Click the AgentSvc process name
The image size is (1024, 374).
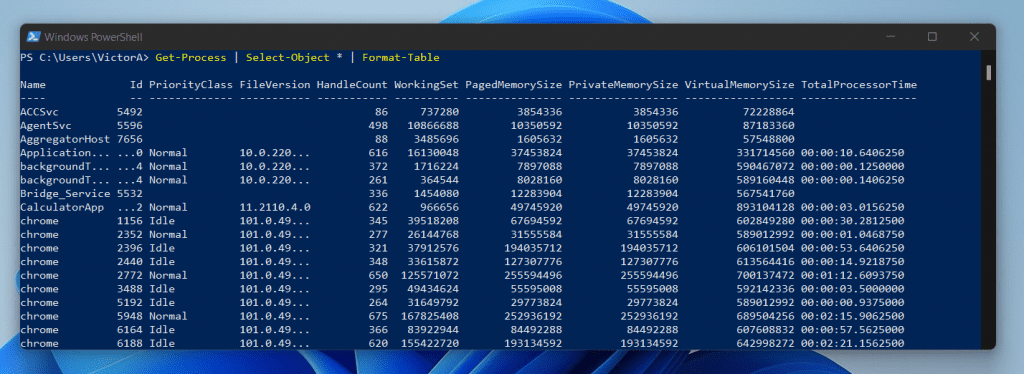point(46,125)
